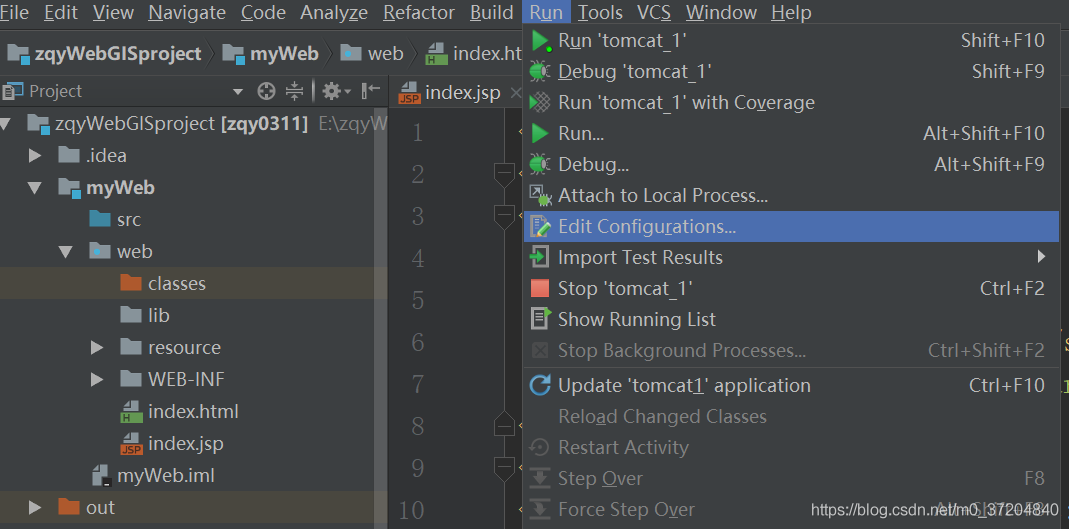This screenshot has height=529, width=1069.
Task: Expand the resource folder
Action: point(97,348)
